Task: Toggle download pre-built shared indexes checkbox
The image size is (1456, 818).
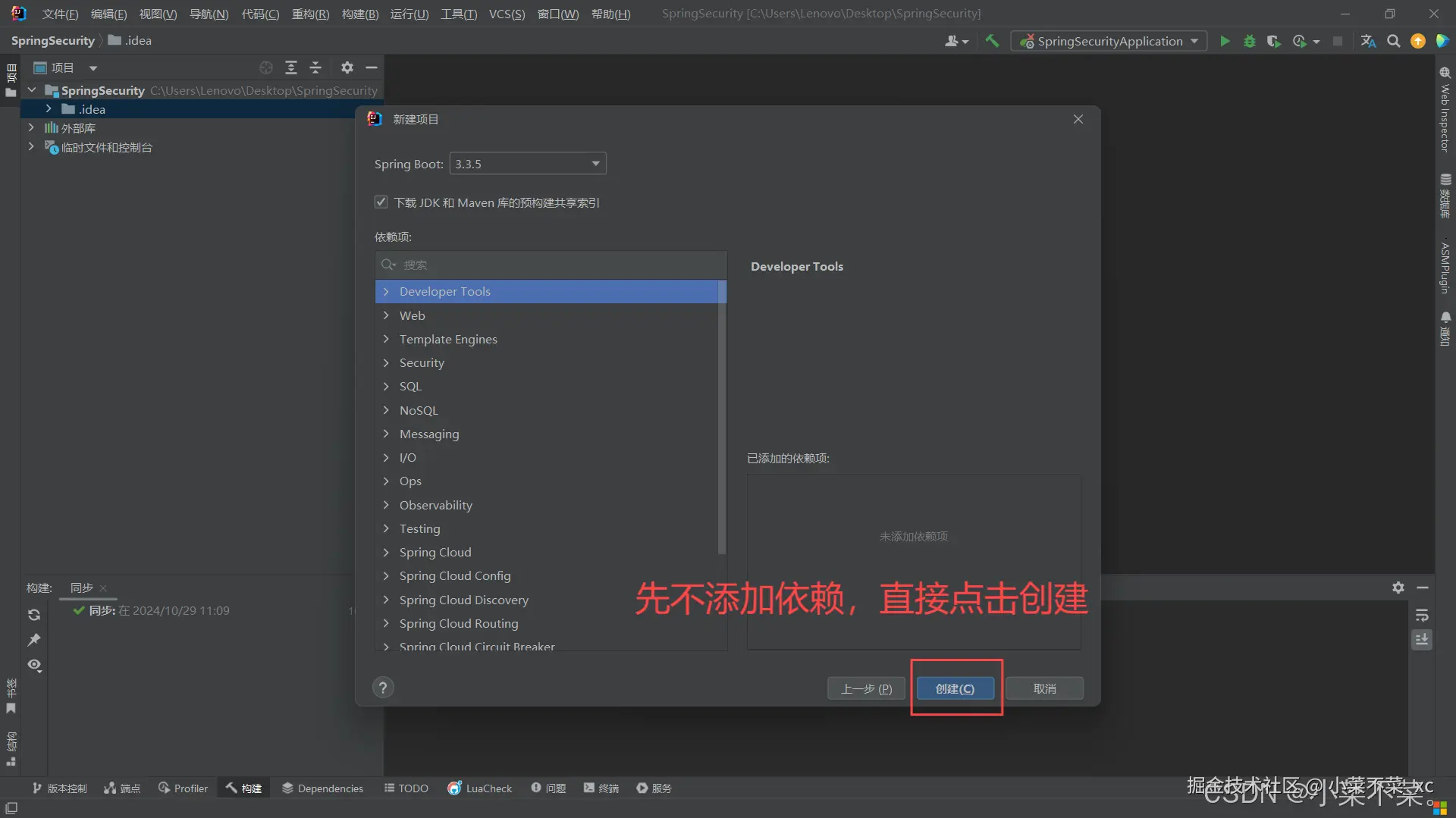Action: pyautogui.click(x=381, y=202)
